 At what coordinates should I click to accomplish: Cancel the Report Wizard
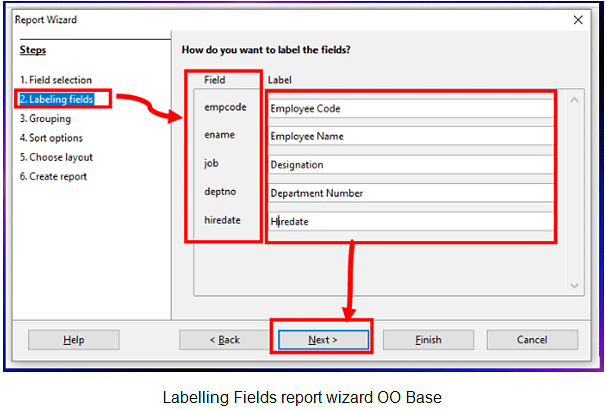(532, 340)
